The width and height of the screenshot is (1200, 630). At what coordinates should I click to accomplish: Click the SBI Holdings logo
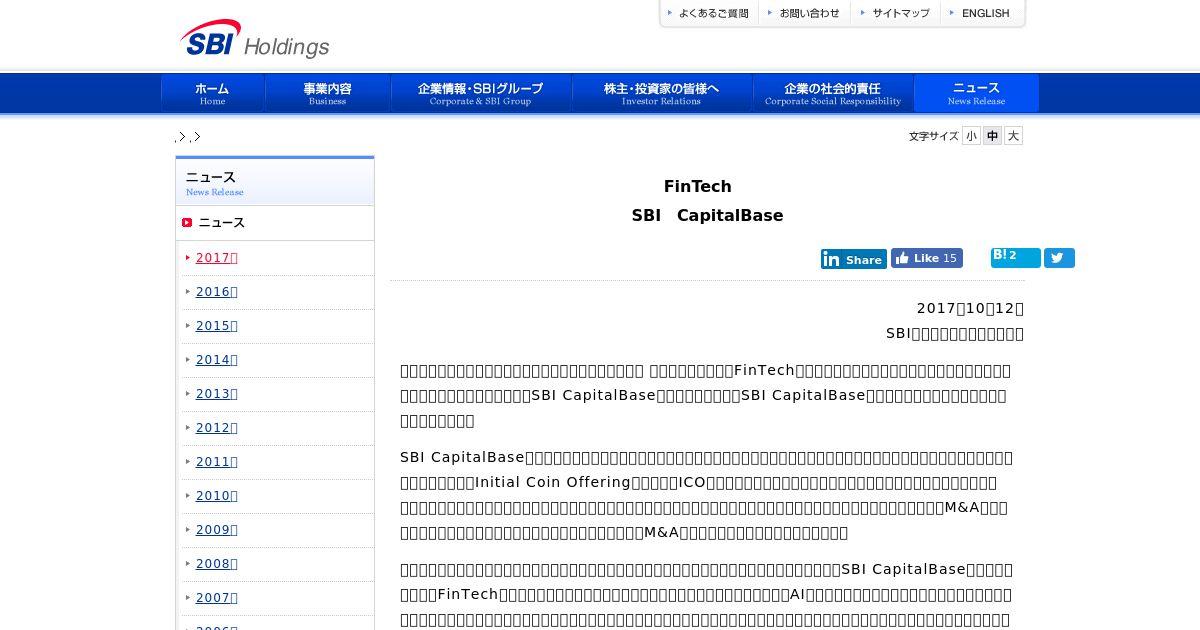(255, 40)
